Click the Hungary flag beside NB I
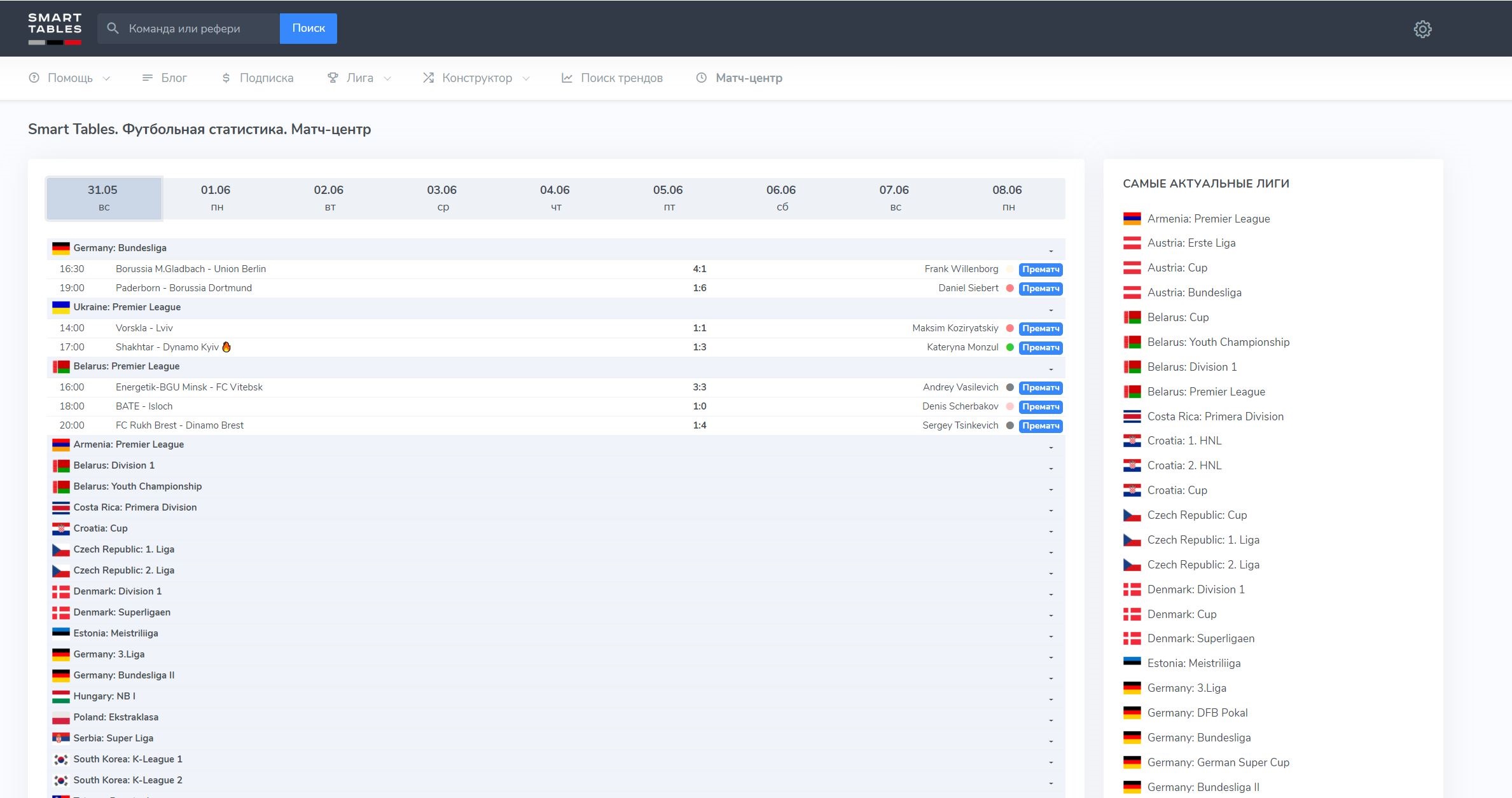The height and width of the screenshot is (798, 1512). click(x=61, y=696)
